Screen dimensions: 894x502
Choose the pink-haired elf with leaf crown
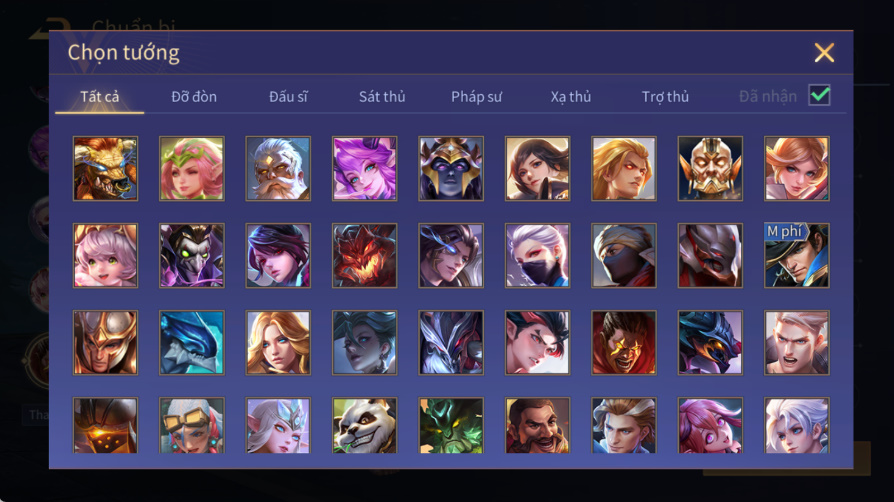(192, 168)
